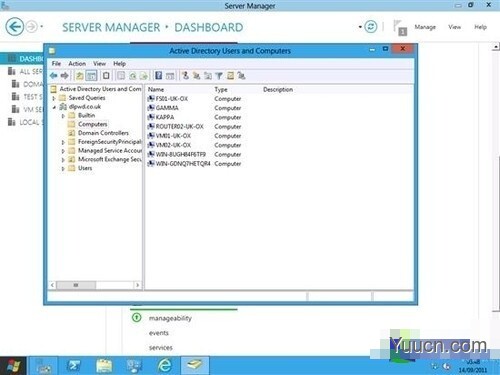Viewport: 500px width, 375px height.
Task: Click the events link on dashboard
Action: [159, 333]
